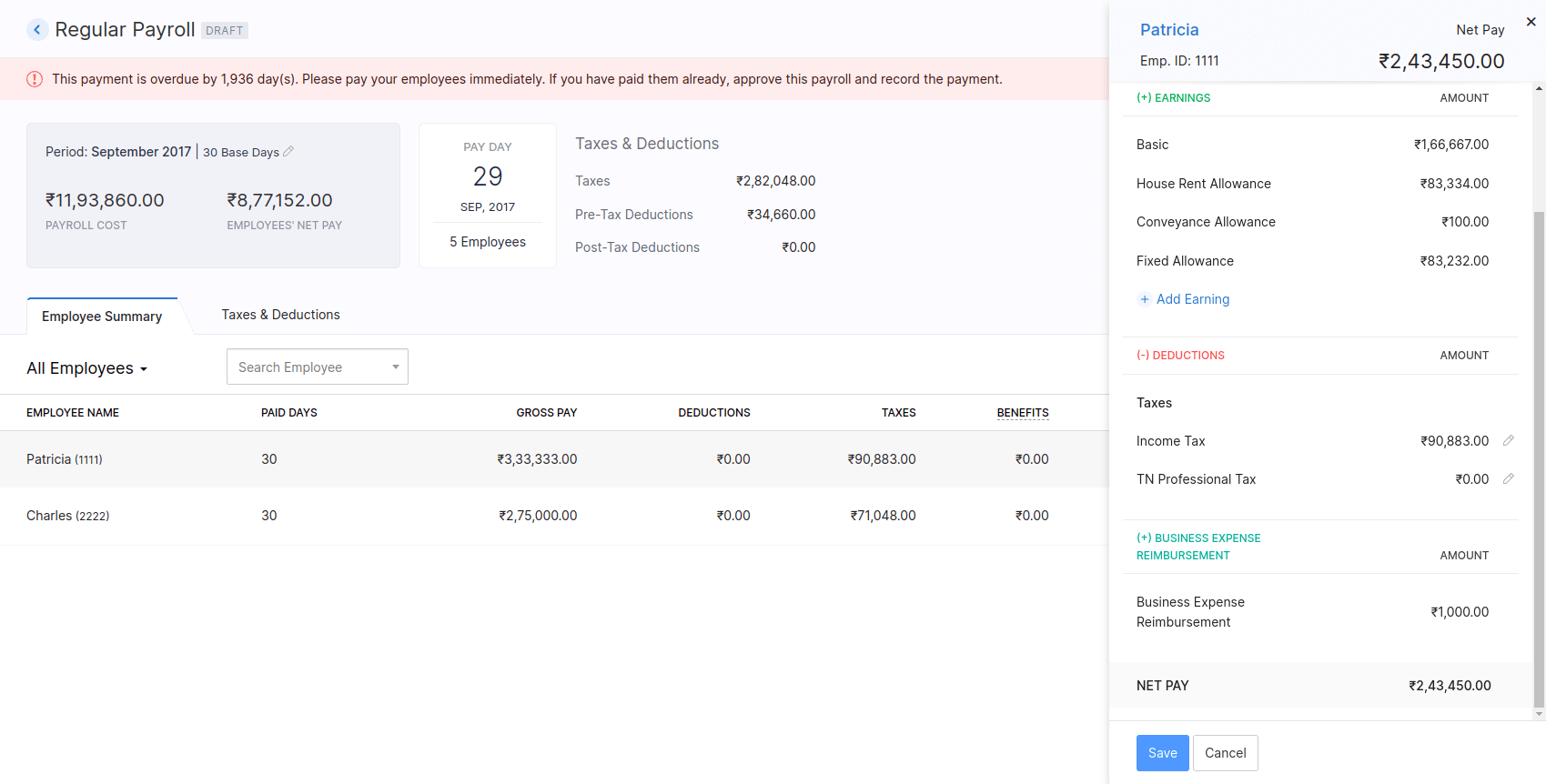Switch to the Taxes & Deductions tab
The image size is (1546, 784).
tap(280, 315)
